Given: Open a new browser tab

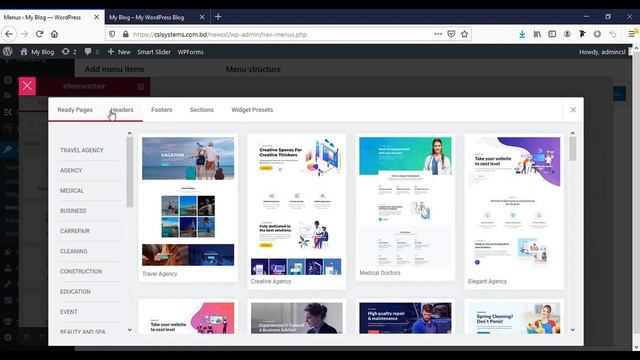Looking at the screenshot, I should point(218,17).
